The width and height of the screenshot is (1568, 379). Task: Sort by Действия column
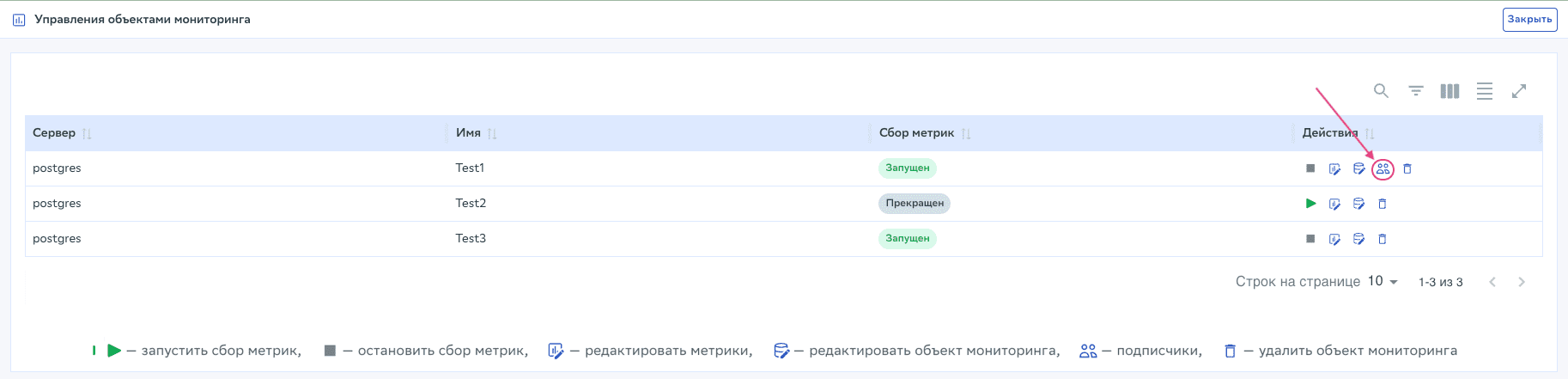click(x=1370, y=133)
